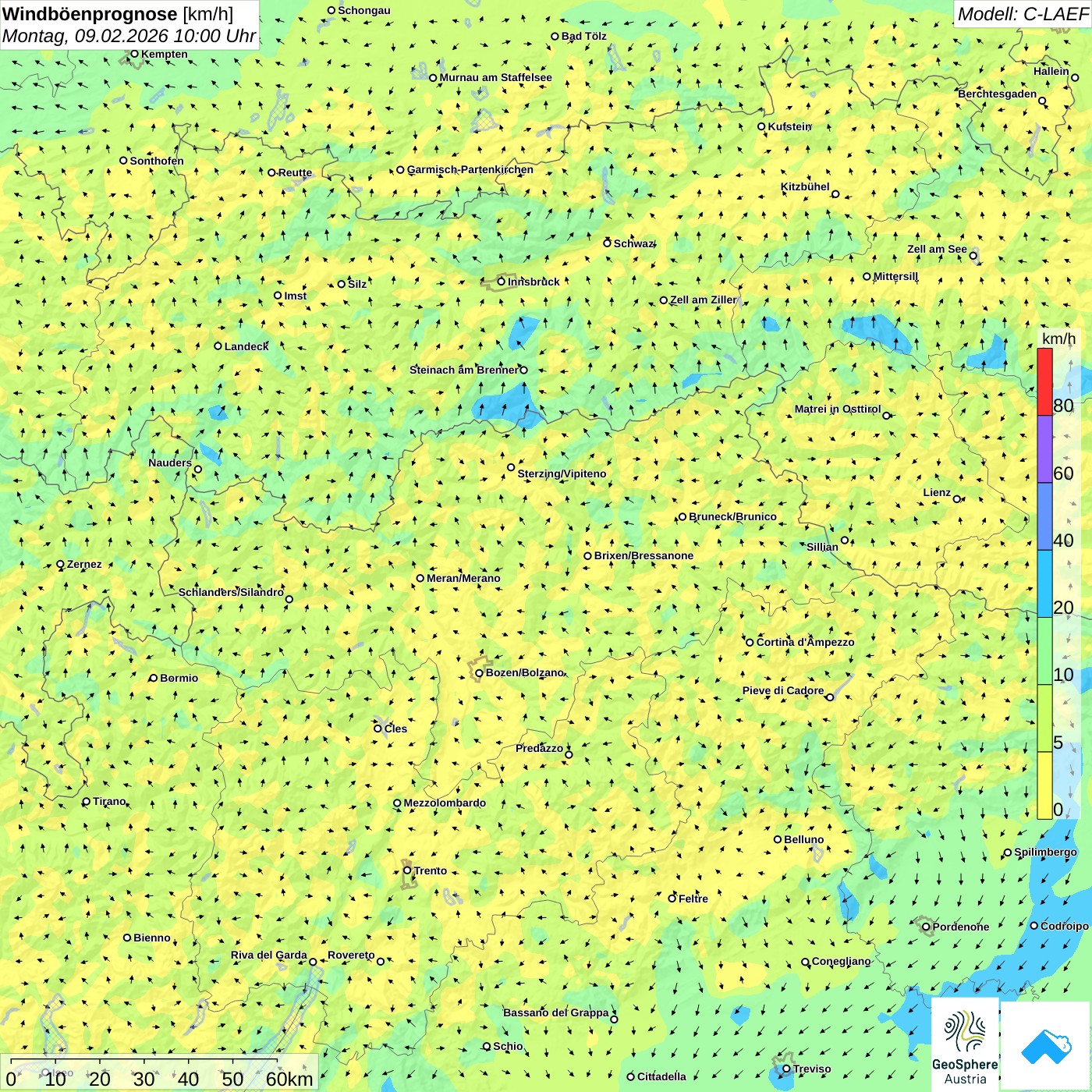1092x1092 pixels.
Task: Click the Belluno label
Action: [x=803, y=839]
